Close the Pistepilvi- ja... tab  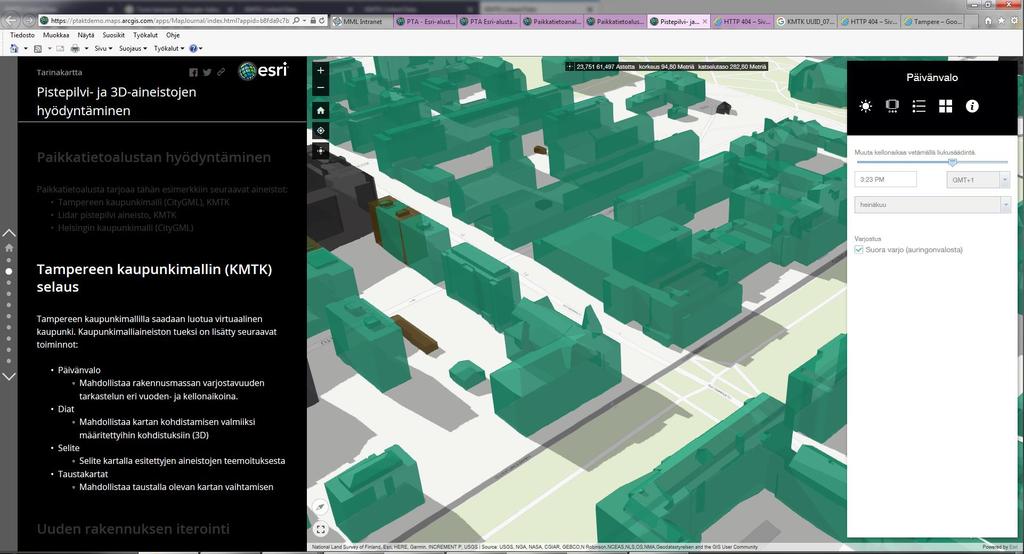coord(705,22)
